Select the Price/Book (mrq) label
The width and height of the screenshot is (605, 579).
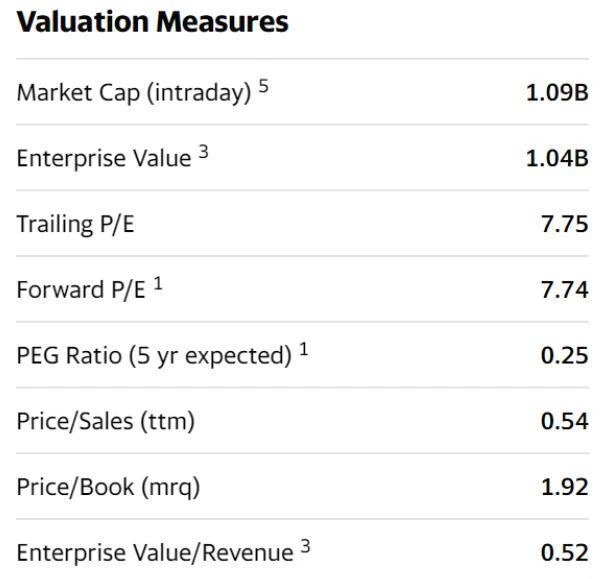click(108, 487)
